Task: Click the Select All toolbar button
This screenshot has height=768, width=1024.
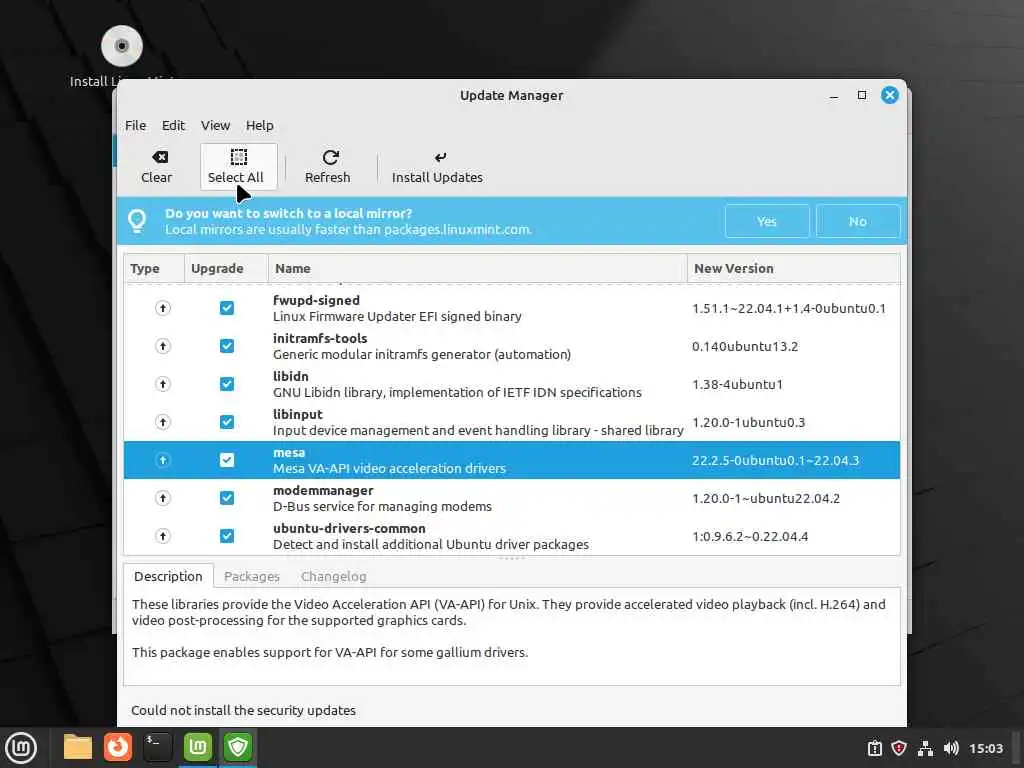Action: tap(238, 167)
